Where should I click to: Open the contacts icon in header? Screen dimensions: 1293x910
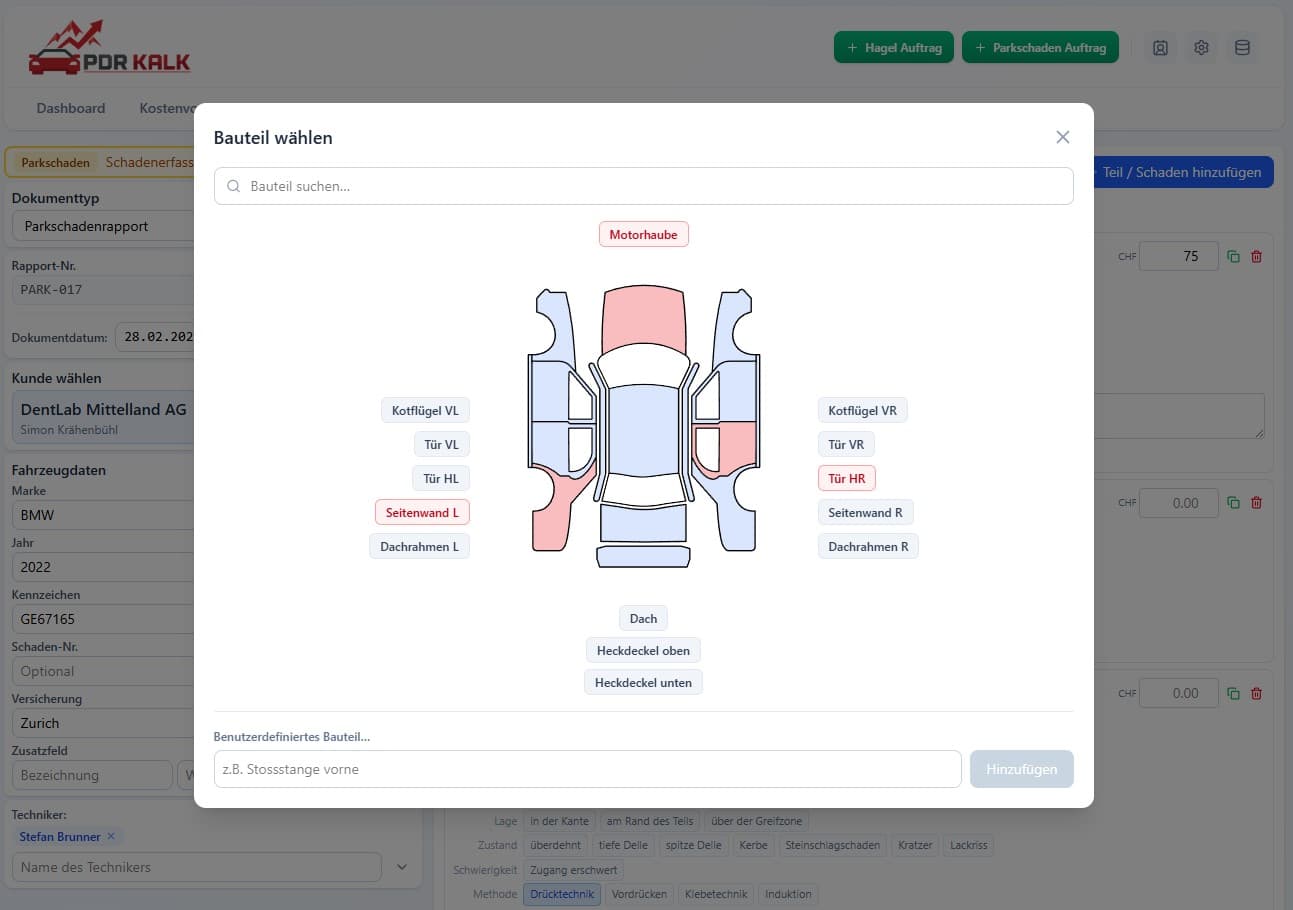click(x=1160, y=48)
